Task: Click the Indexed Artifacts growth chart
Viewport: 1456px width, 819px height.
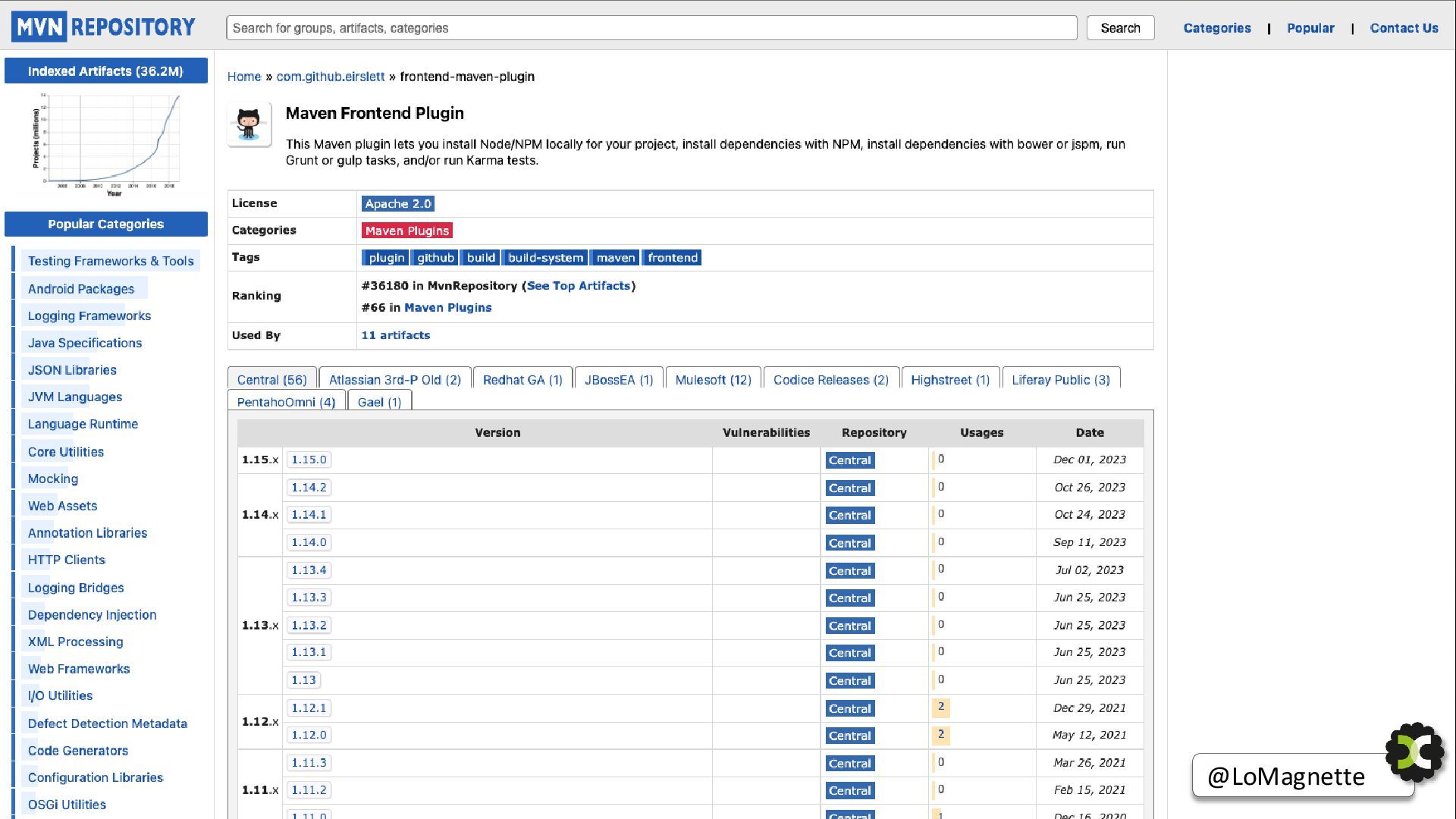Action: [106, 143]
